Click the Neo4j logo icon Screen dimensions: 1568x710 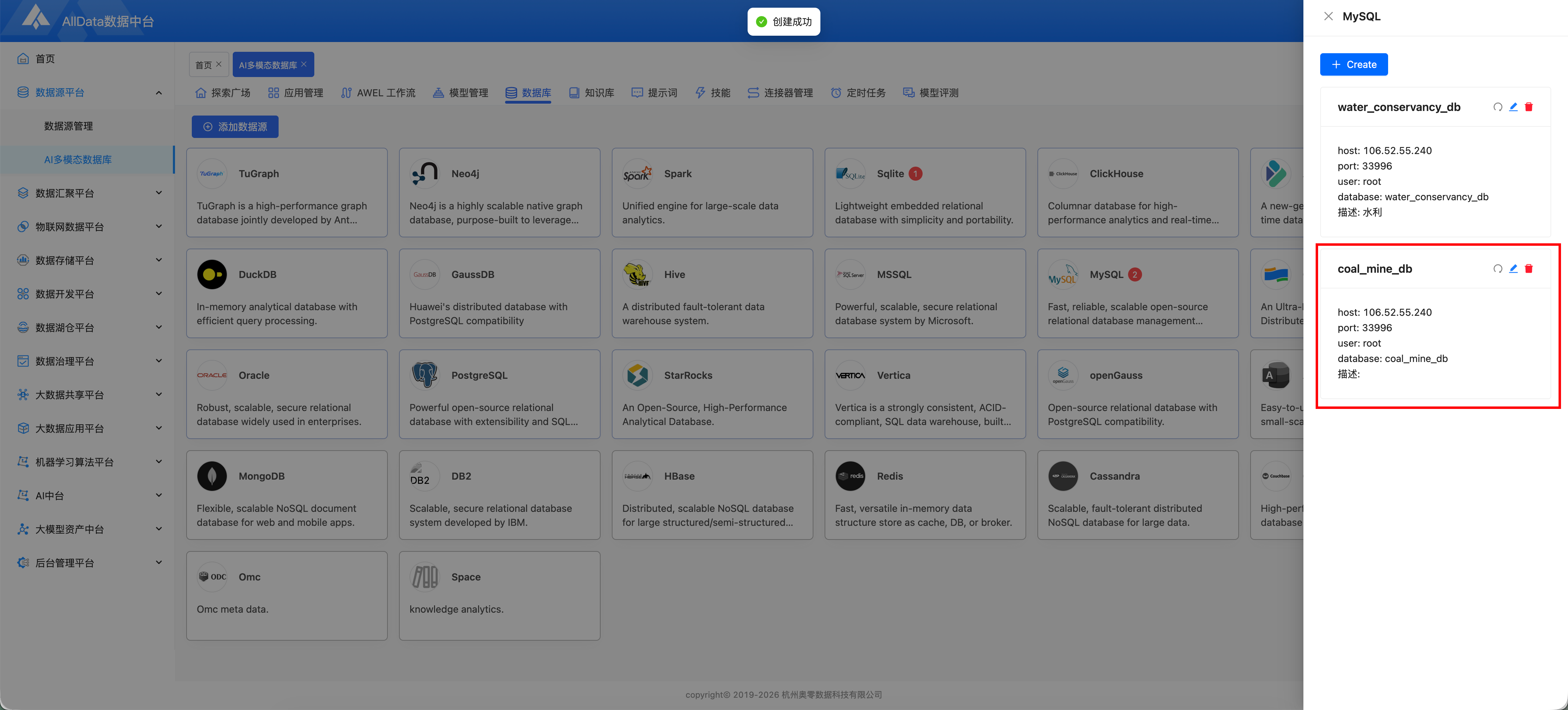coord(424,174)
